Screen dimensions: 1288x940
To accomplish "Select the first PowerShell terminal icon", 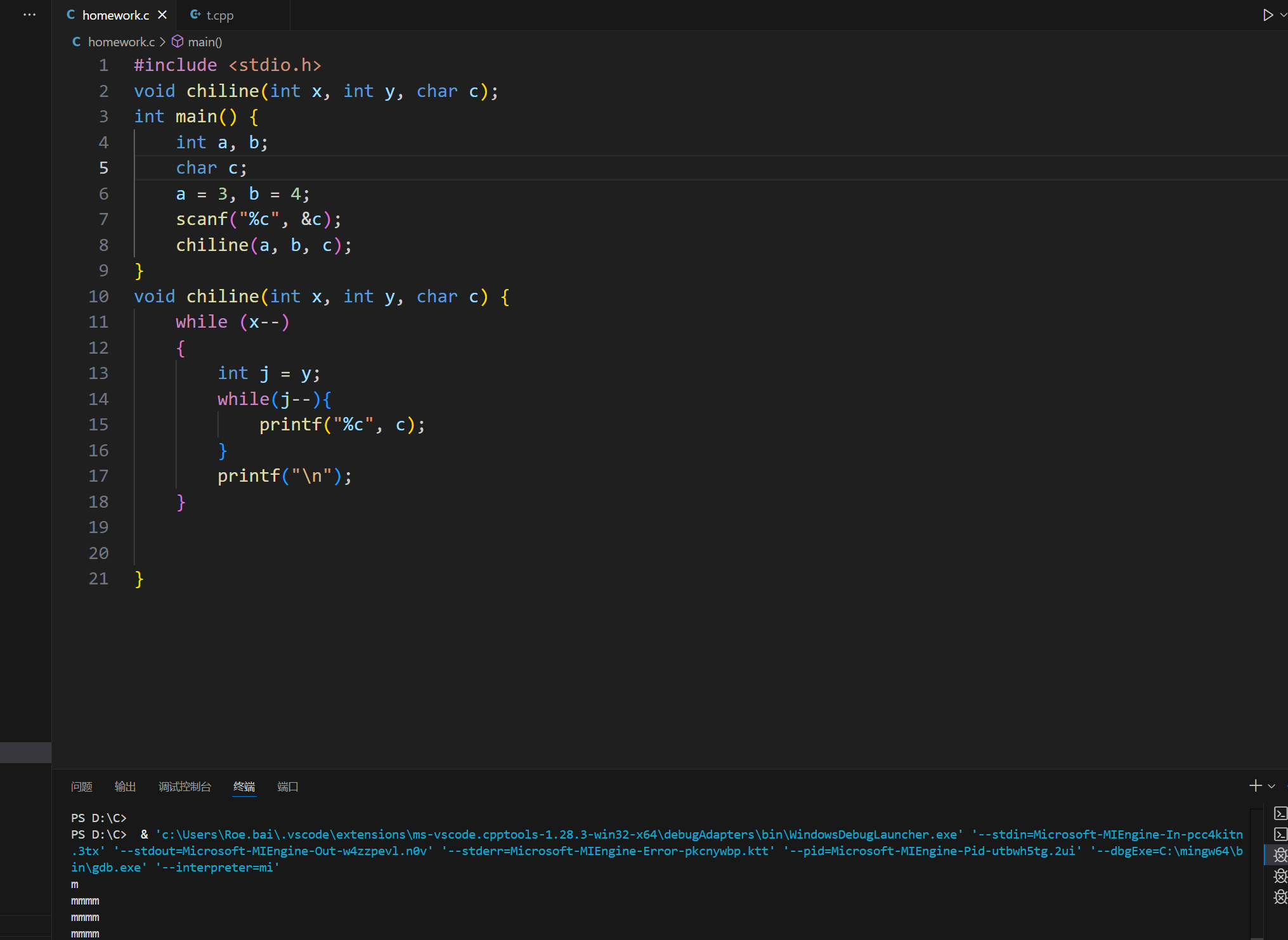I will tap(1280, 813).
